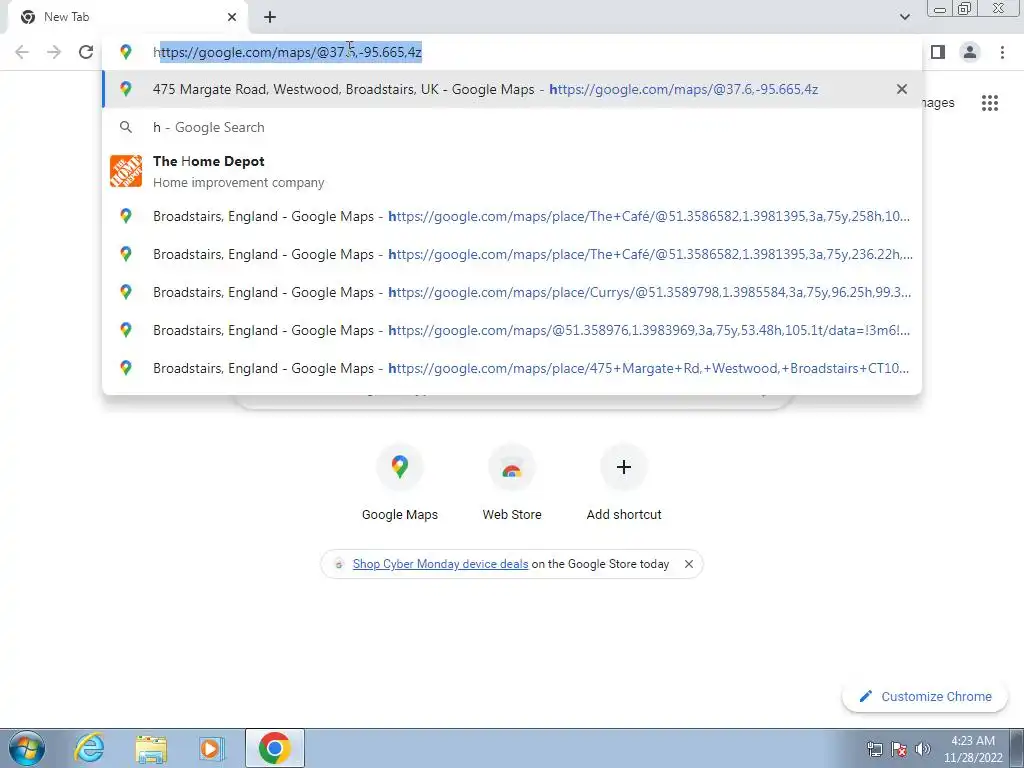Screen dimensions: 1024x768
Task: Open a new tab with plus button
Action: 270,17
